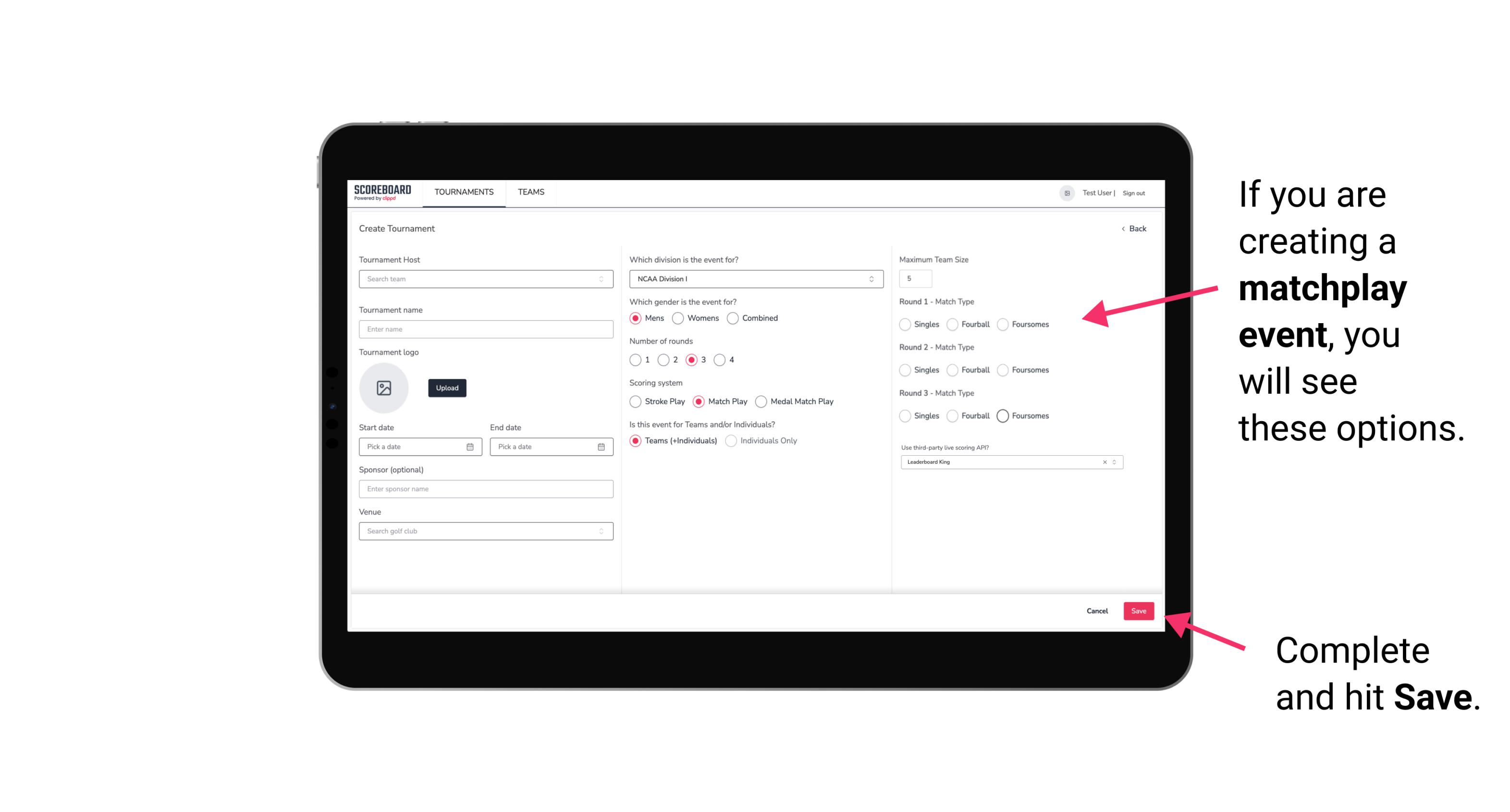This screenshot has width=1510, height=812.
Task: Click the Start date calendar icon
Action: click(x=470, y=446)
